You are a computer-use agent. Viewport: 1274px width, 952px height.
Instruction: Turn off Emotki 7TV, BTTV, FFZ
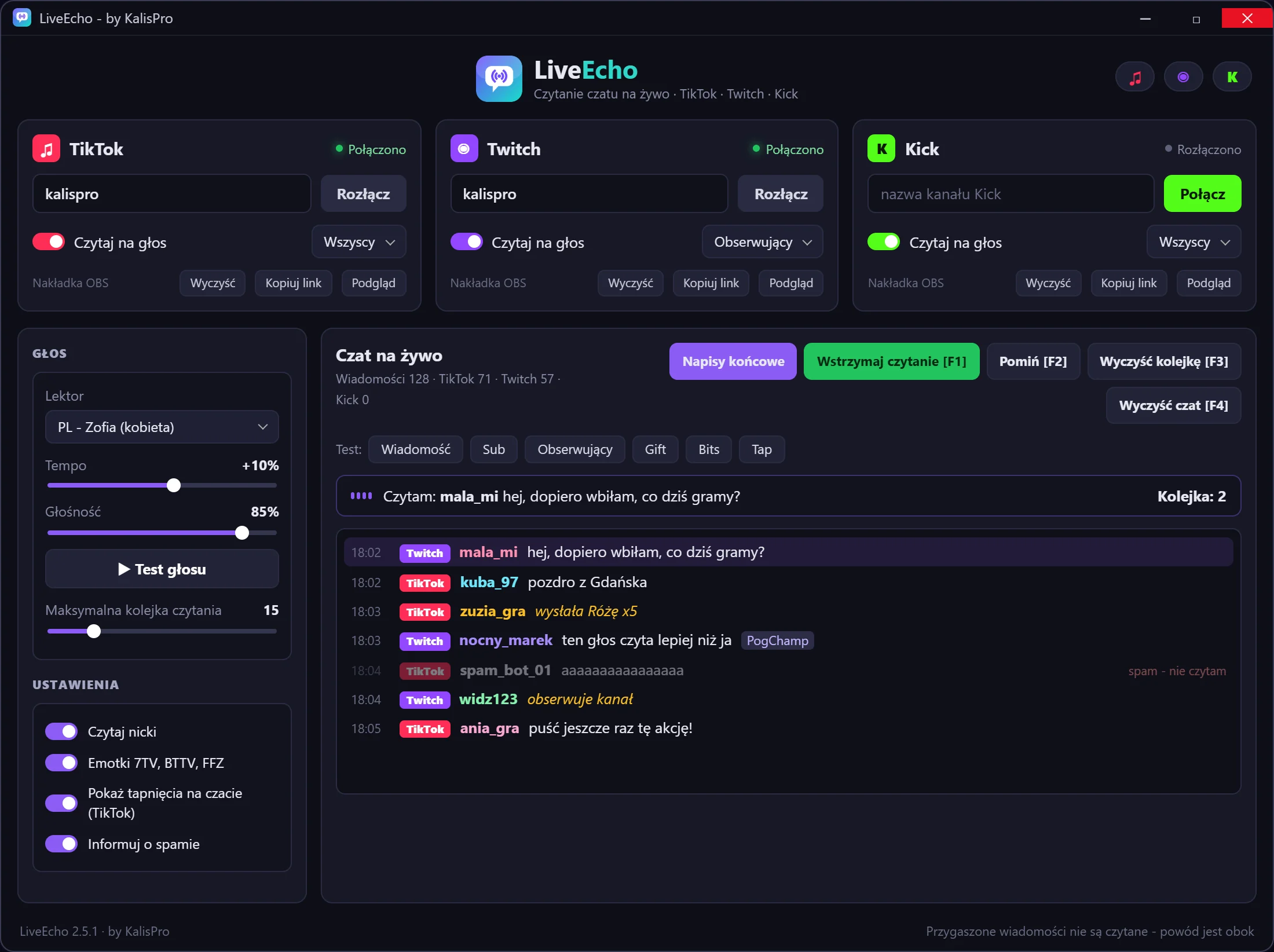pyautogui.click(x=61, y=763)
